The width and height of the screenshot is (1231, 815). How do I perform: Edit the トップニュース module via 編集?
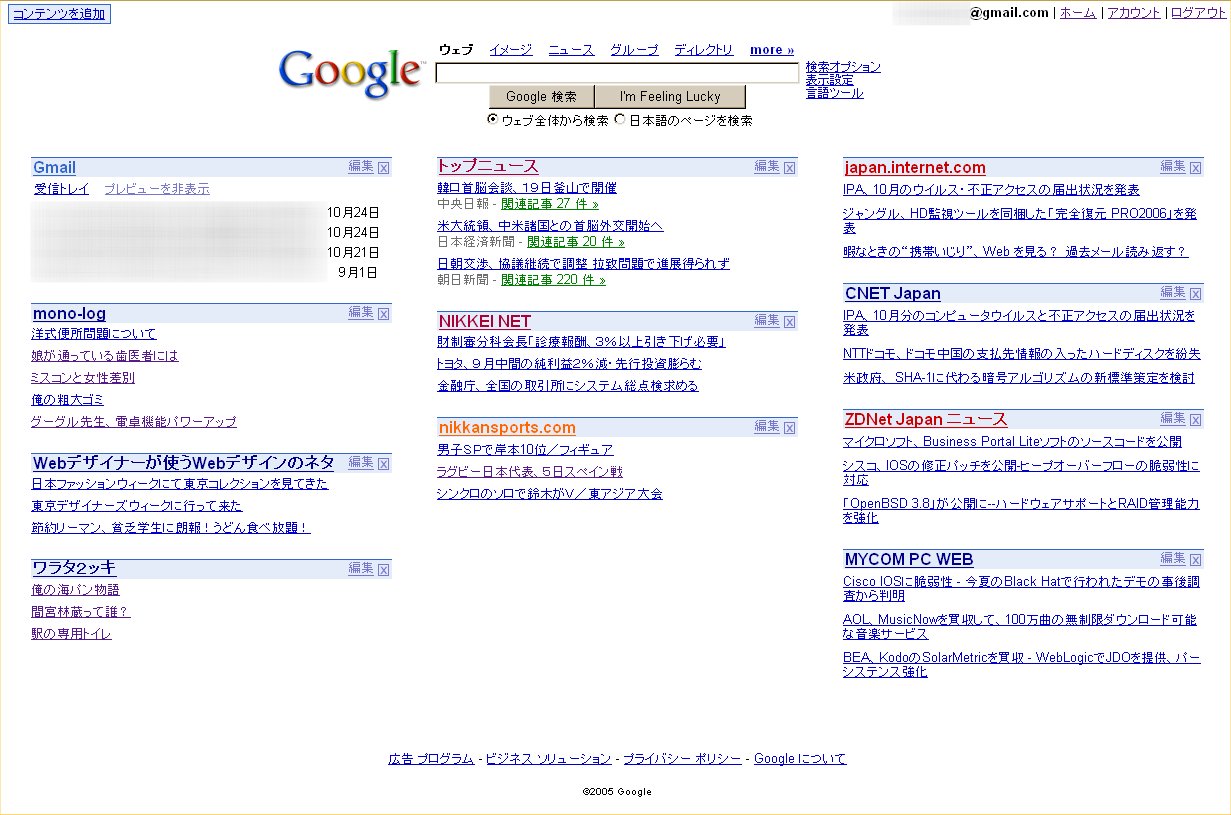coord(767,167)
